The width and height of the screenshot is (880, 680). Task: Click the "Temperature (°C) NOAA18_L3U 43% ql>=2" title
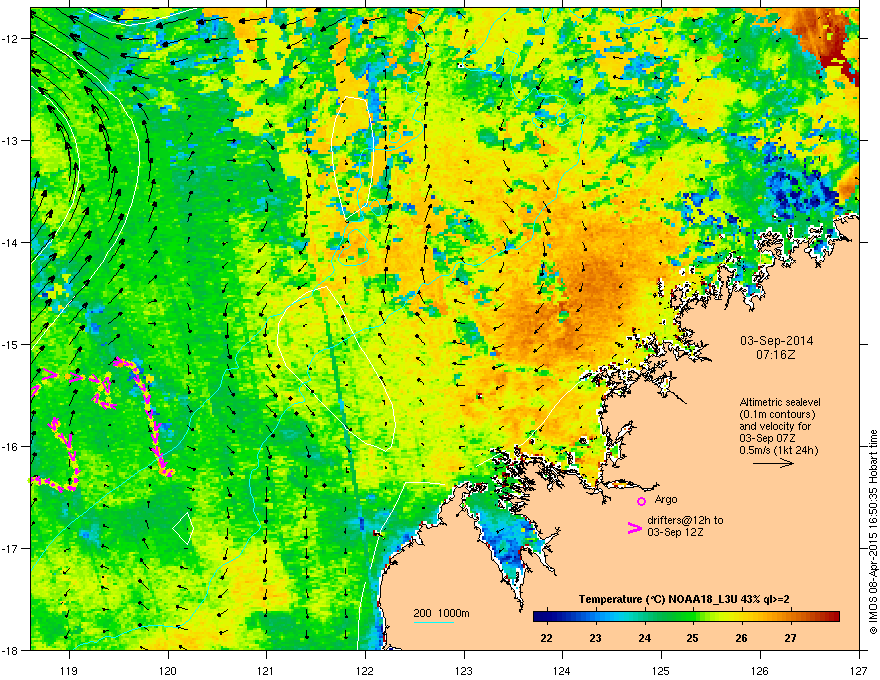(x=684, y=599)
